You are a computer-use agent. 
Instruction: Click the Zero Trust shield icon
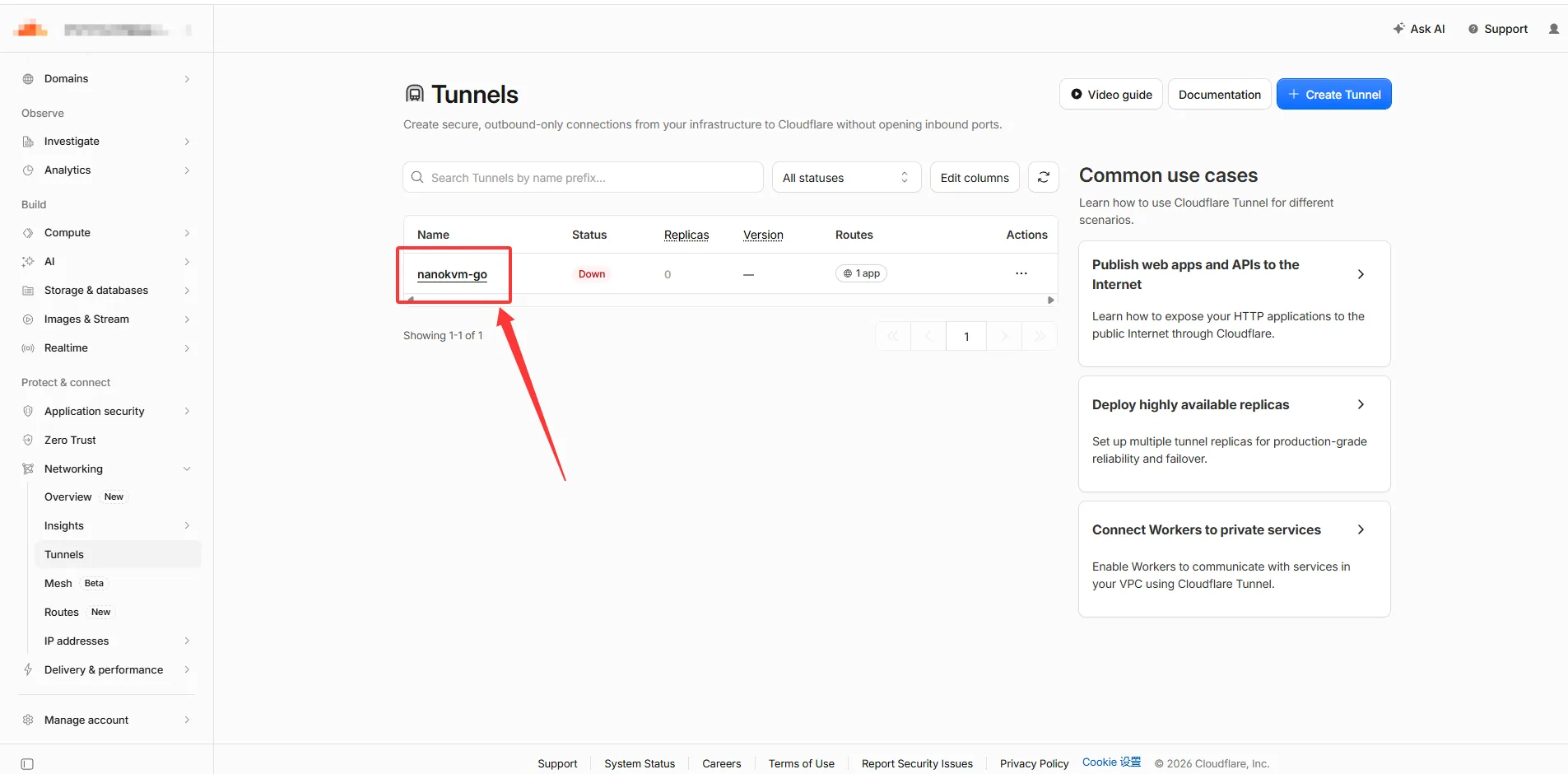click(x=28, y=440)
